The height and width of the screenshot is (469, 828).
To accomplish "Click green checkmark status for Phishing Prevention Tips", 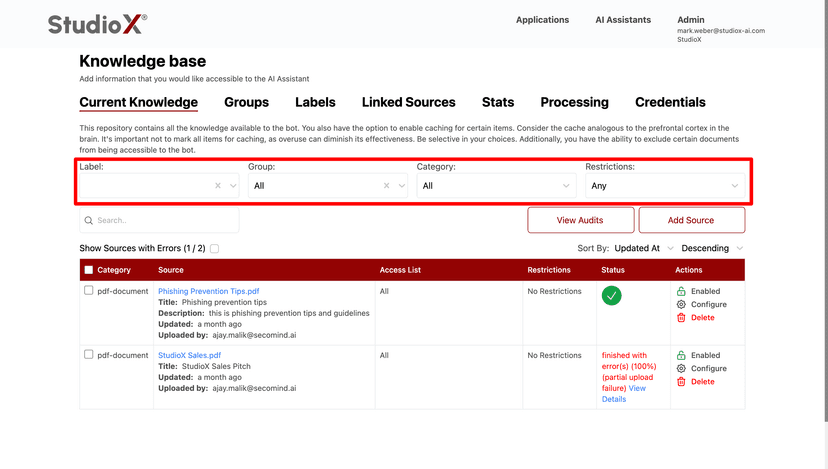I will point(611,296).
